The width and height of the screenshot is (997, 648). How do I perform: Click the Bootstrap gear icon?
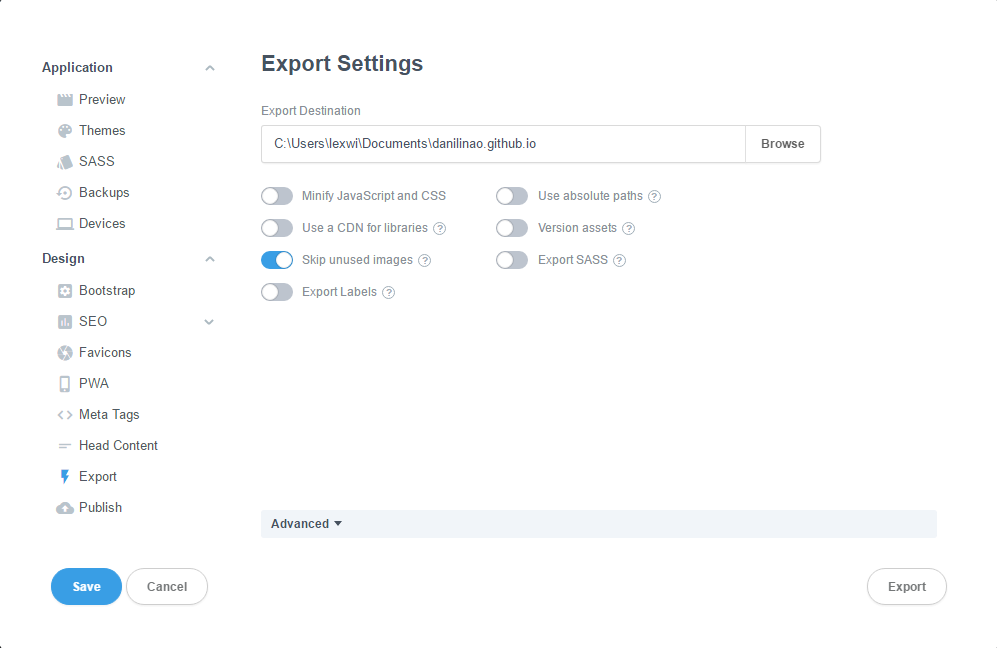coord(65,291)
